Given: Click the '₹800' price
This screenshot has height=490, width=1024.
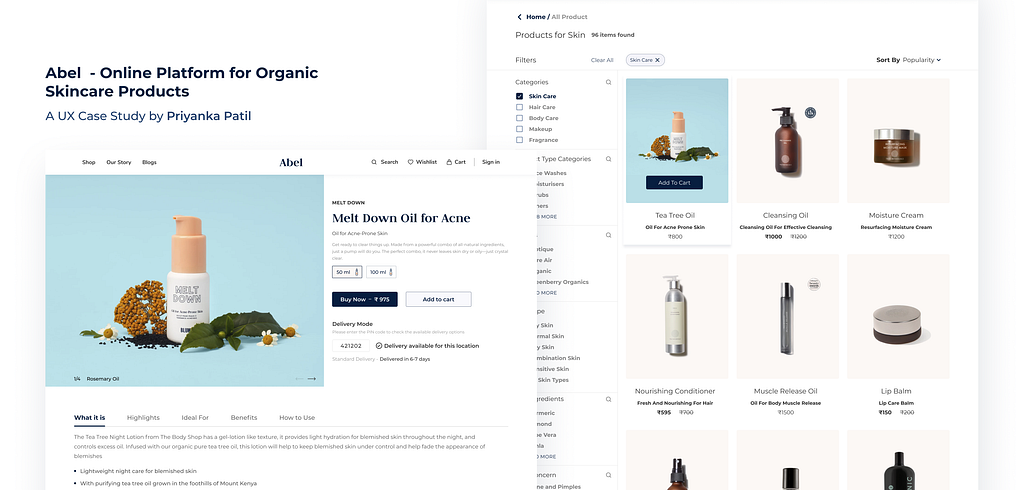Looking at the screenshot, I should pyautogui.click(x=675, y=237).
